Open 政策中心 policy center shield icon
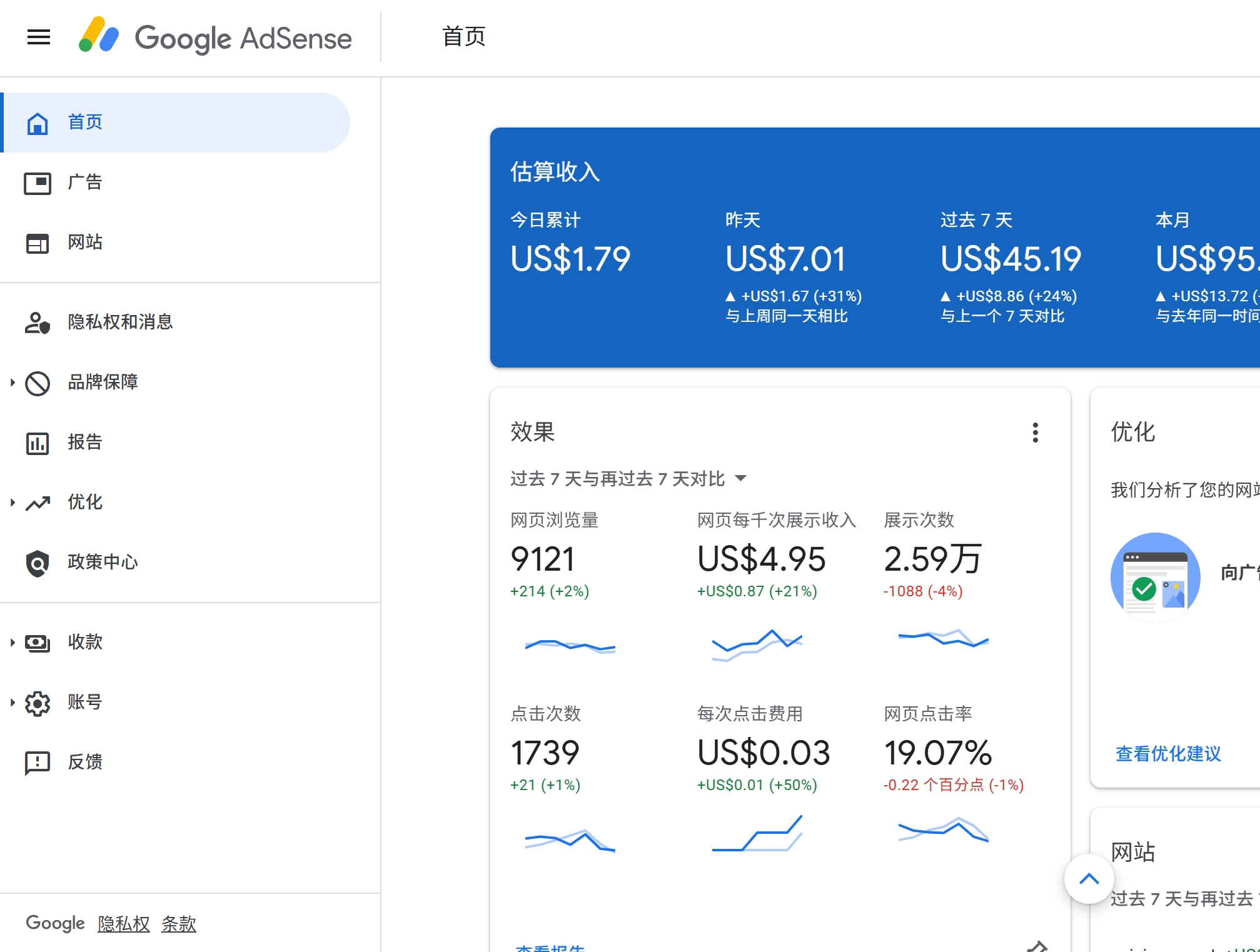This screenshot has height=952, width=1260. (38, 563)
